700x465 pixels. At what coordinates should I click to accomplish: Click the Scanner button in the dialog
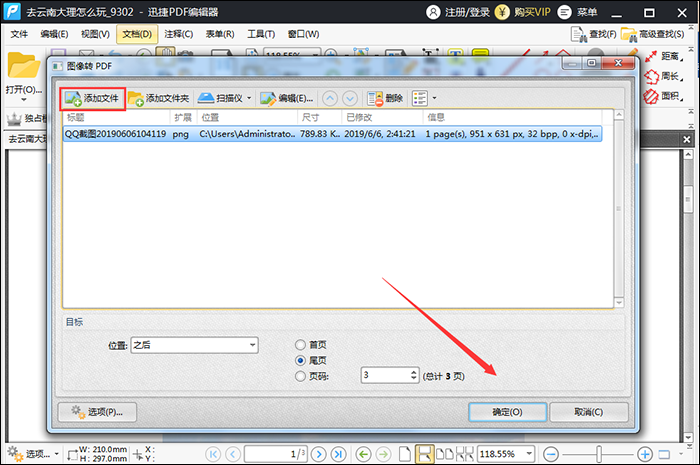tap(221, 98)
